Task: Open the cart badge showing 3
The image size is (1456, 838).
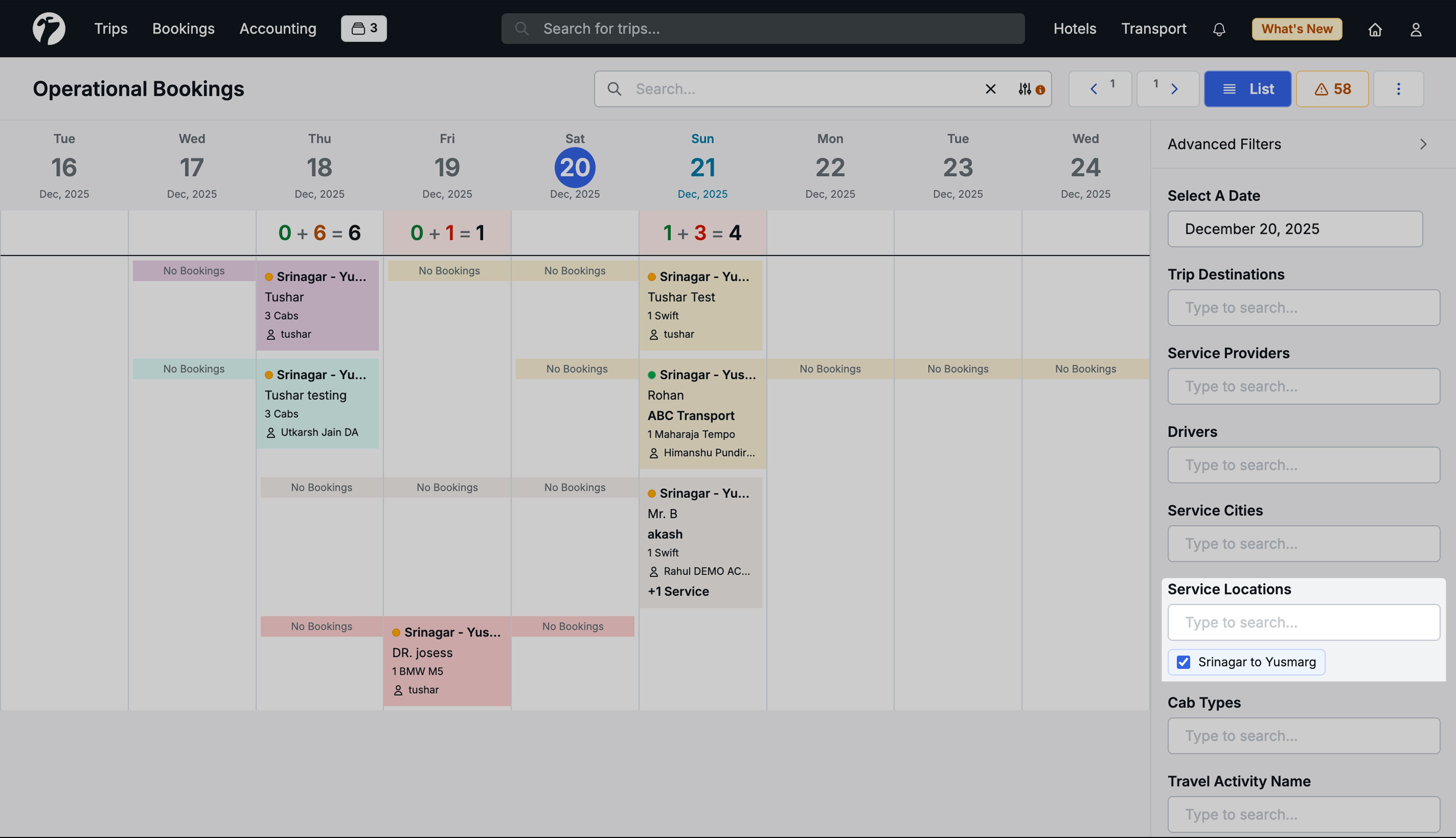Action: click(363, 28)
